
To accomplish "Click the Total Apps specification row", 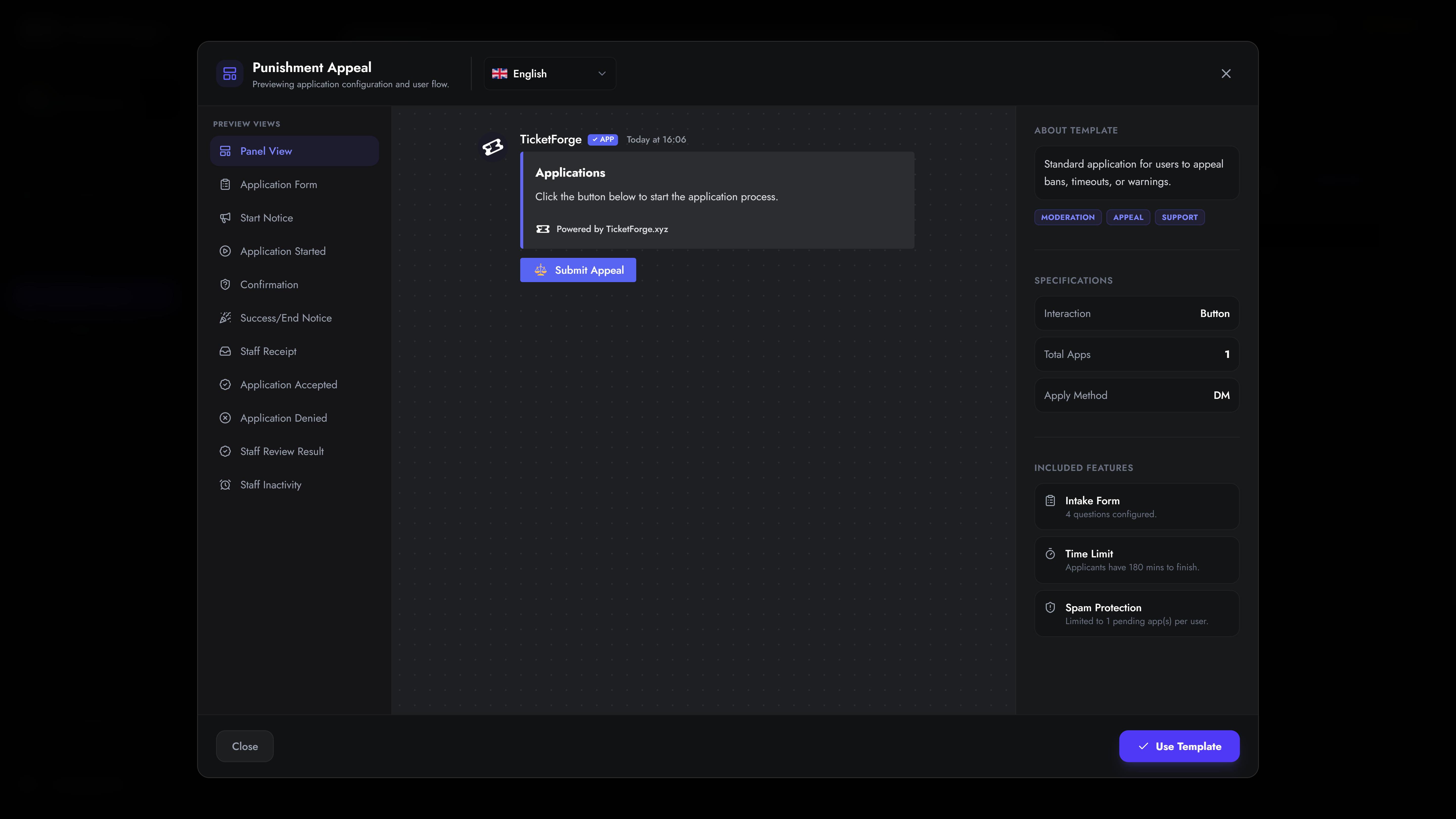I will [x=1137, y=354].
